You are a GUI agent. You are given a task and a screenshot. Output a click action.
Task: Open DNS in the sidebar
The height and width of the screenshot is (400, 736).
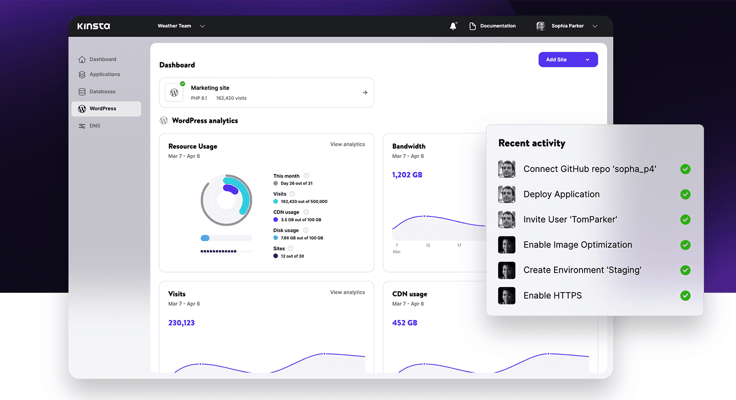(95, 126)
